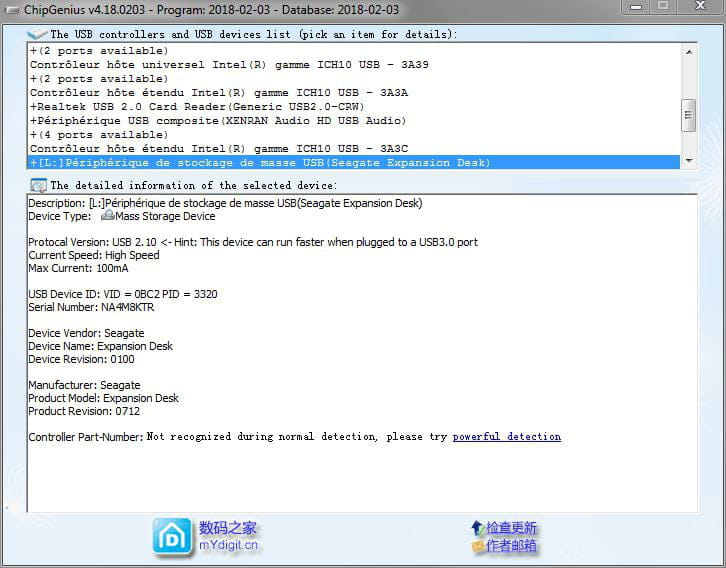Click the Product Model: Expansion Desk line
This screenshot has height=568, width=726.
tap(103, 398)
